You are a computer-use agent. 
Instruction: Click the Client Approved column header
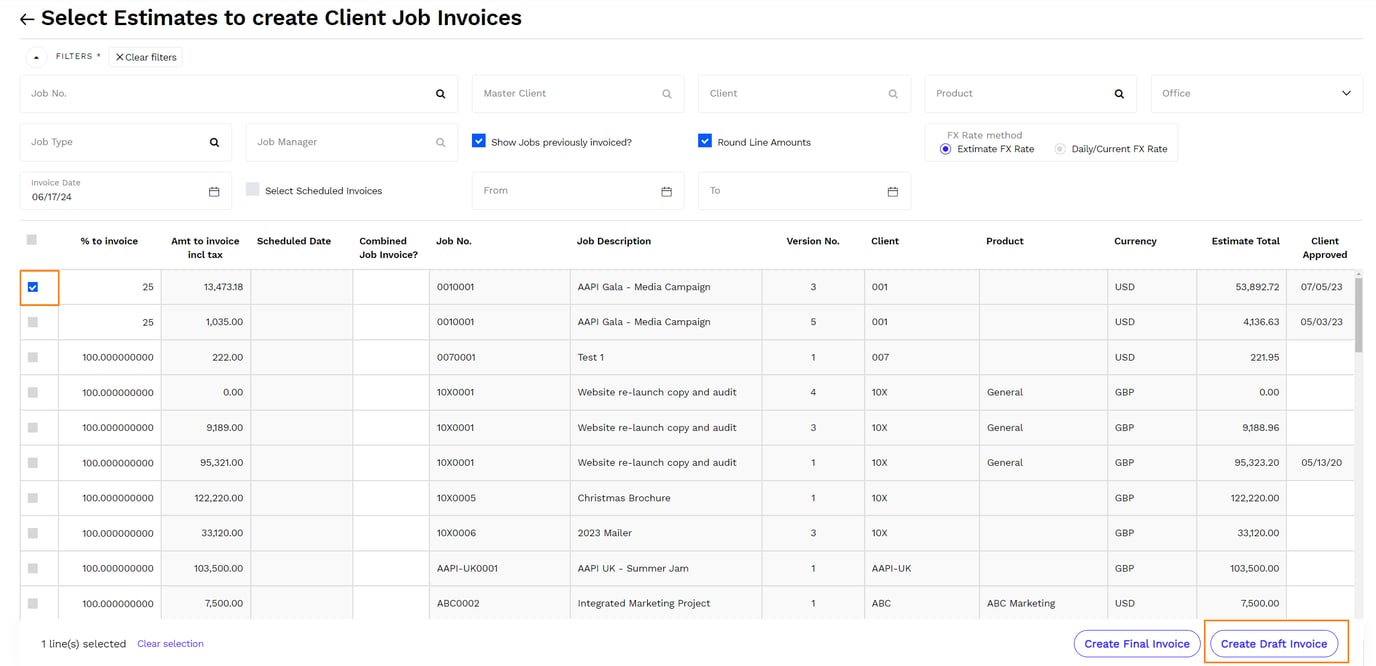[1325, 248]
